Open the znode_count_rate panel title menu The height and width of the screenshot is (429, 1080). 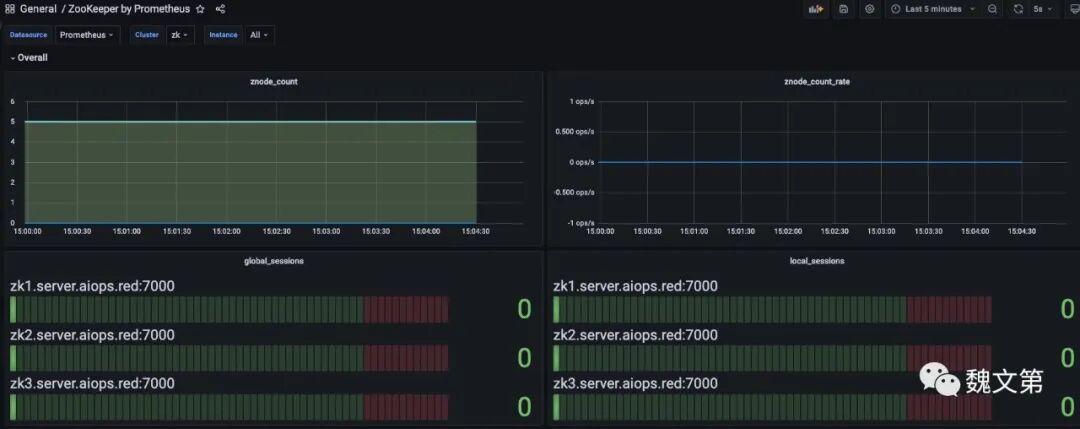816,81
